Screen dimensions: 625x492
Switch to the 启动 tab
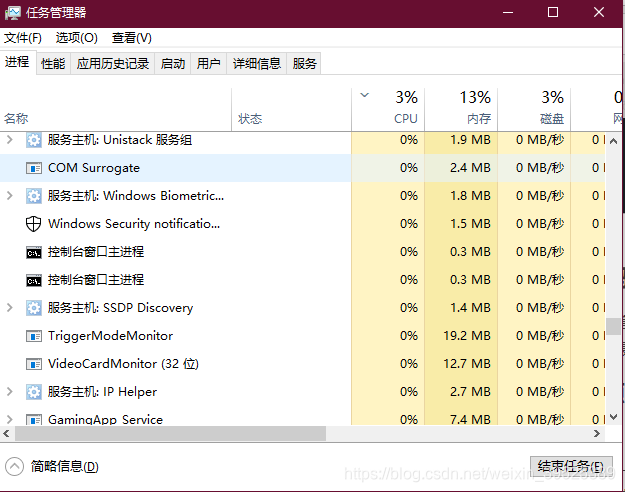tap(173, 63)
